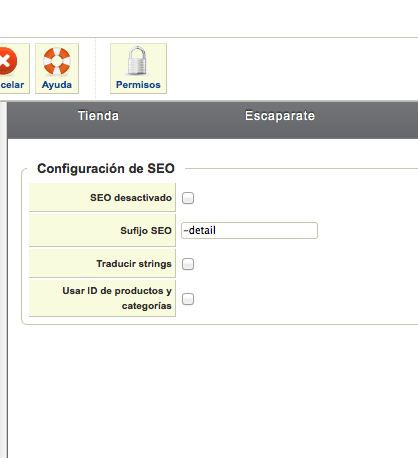The image size is (418, 458).
Task: Enable the SEO desactivado checkbox
Action: [188, 198]
